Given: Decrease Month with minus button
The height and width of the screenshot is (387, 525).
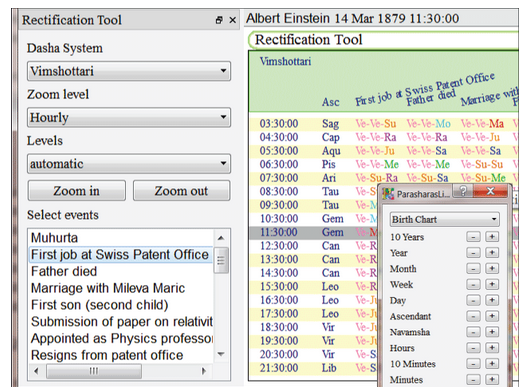Looking at the screenshot, I should [473, 269].
